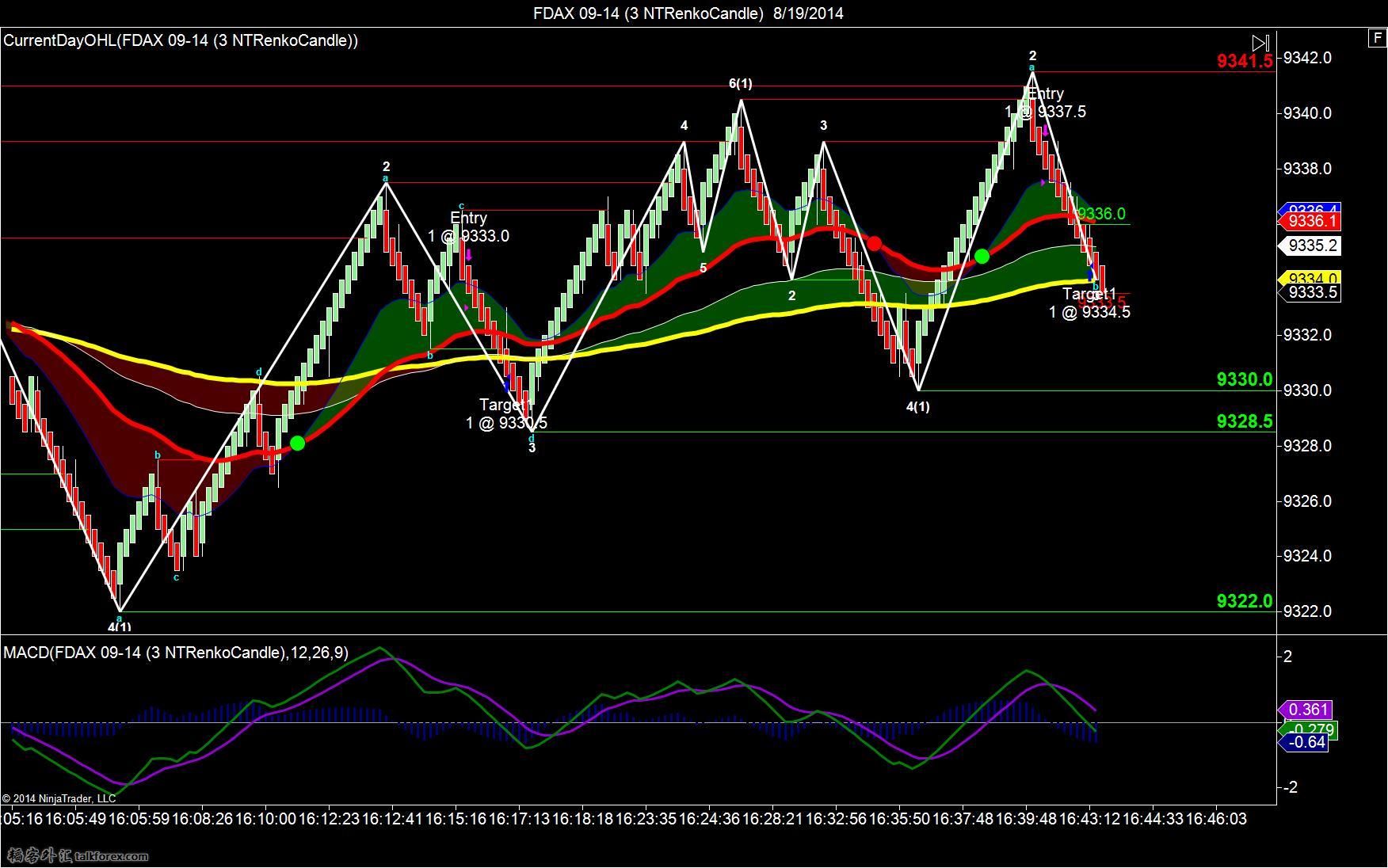
Task: Select the MACD indicator label
Action: point(176,653)
